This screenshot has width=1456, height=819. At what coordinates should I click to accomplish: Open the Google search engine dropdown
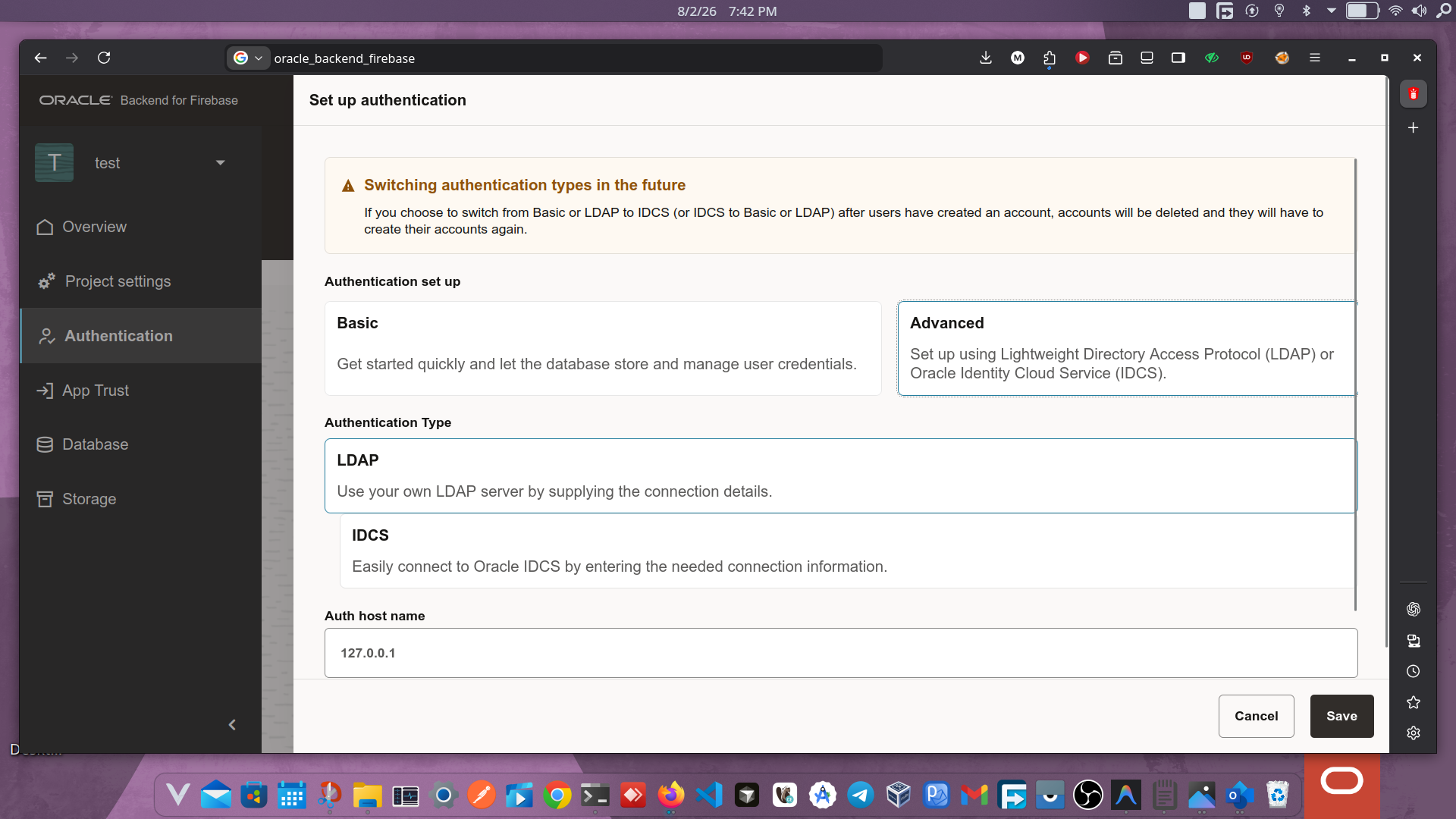[248, 58]
